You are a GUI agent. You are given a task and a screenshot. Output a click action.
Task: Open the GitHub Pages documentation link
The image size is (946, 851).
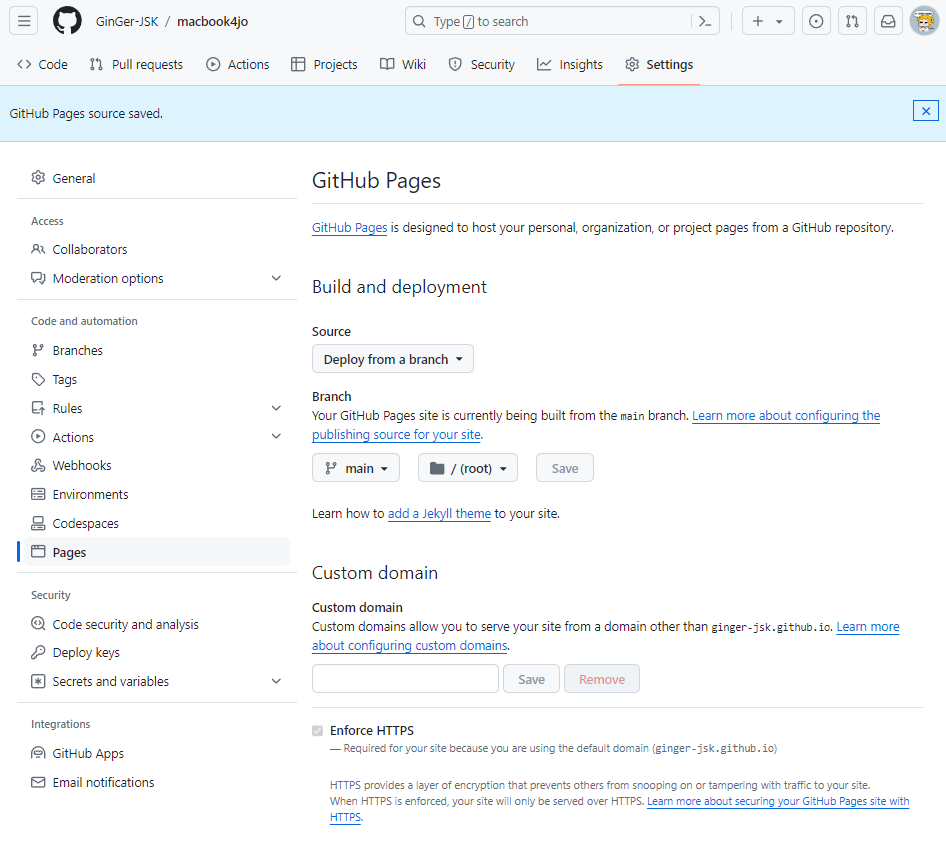tap(349, 227)
